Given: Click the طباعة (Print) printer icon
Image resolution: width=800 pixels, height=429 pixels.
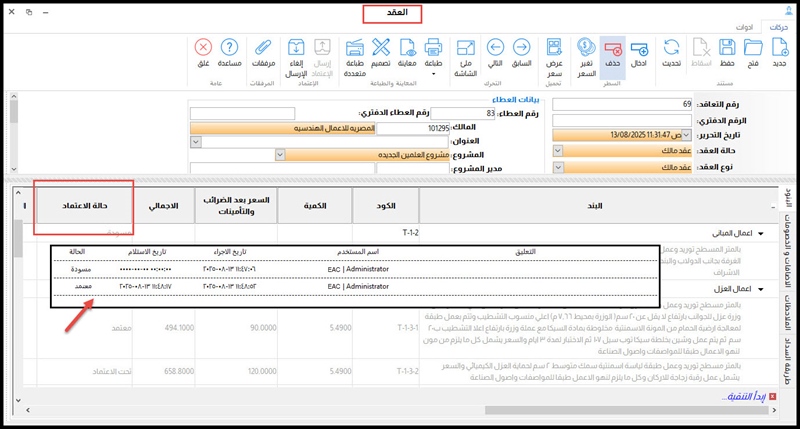Looking at the screenshot, I should coord(433,47).
